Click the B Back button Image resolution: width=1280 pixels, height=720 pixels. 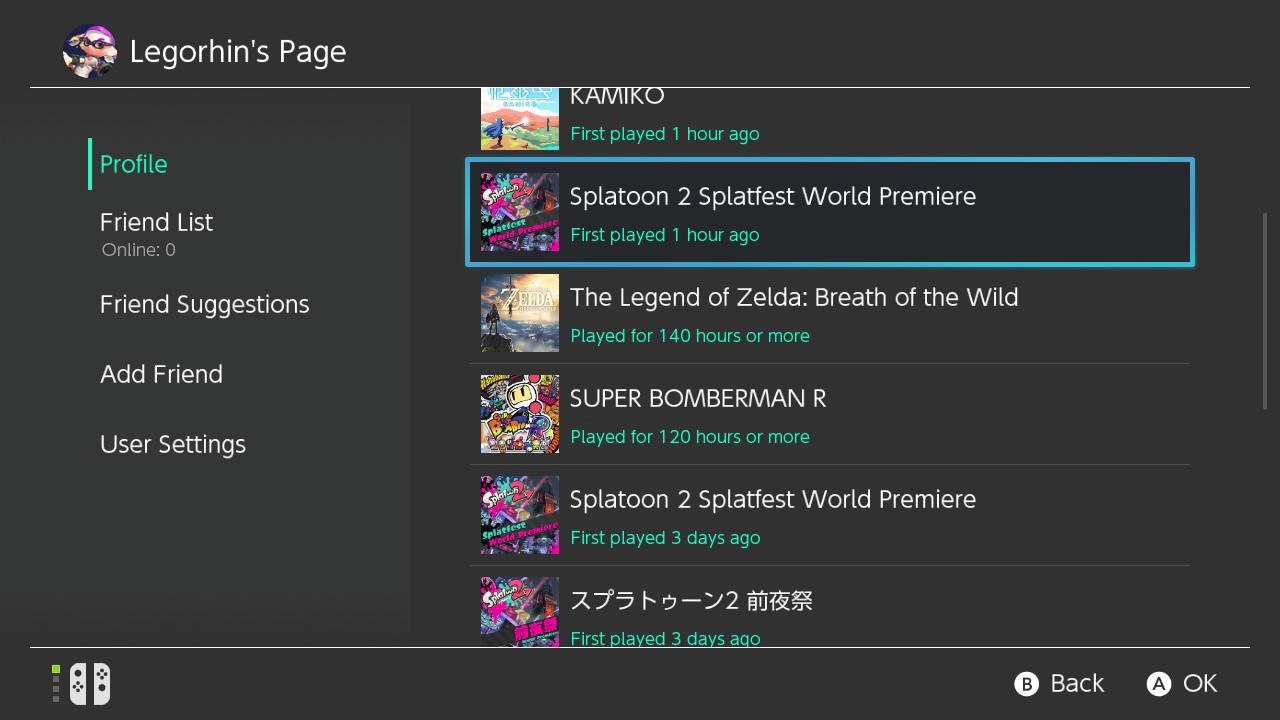click(x=1059, y=683)
